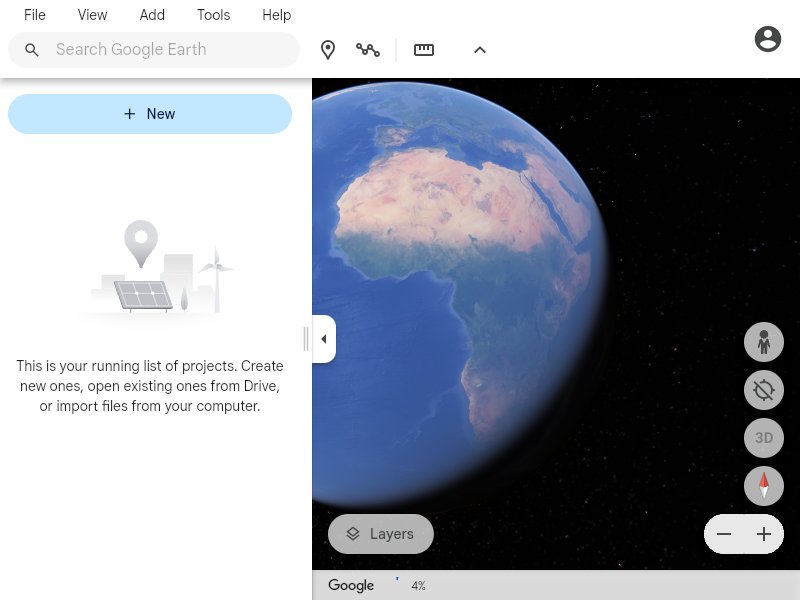Click the Search Google Earth field
Image resolution: width=800 pixels, height=600 pixels.
coord(154,49)
